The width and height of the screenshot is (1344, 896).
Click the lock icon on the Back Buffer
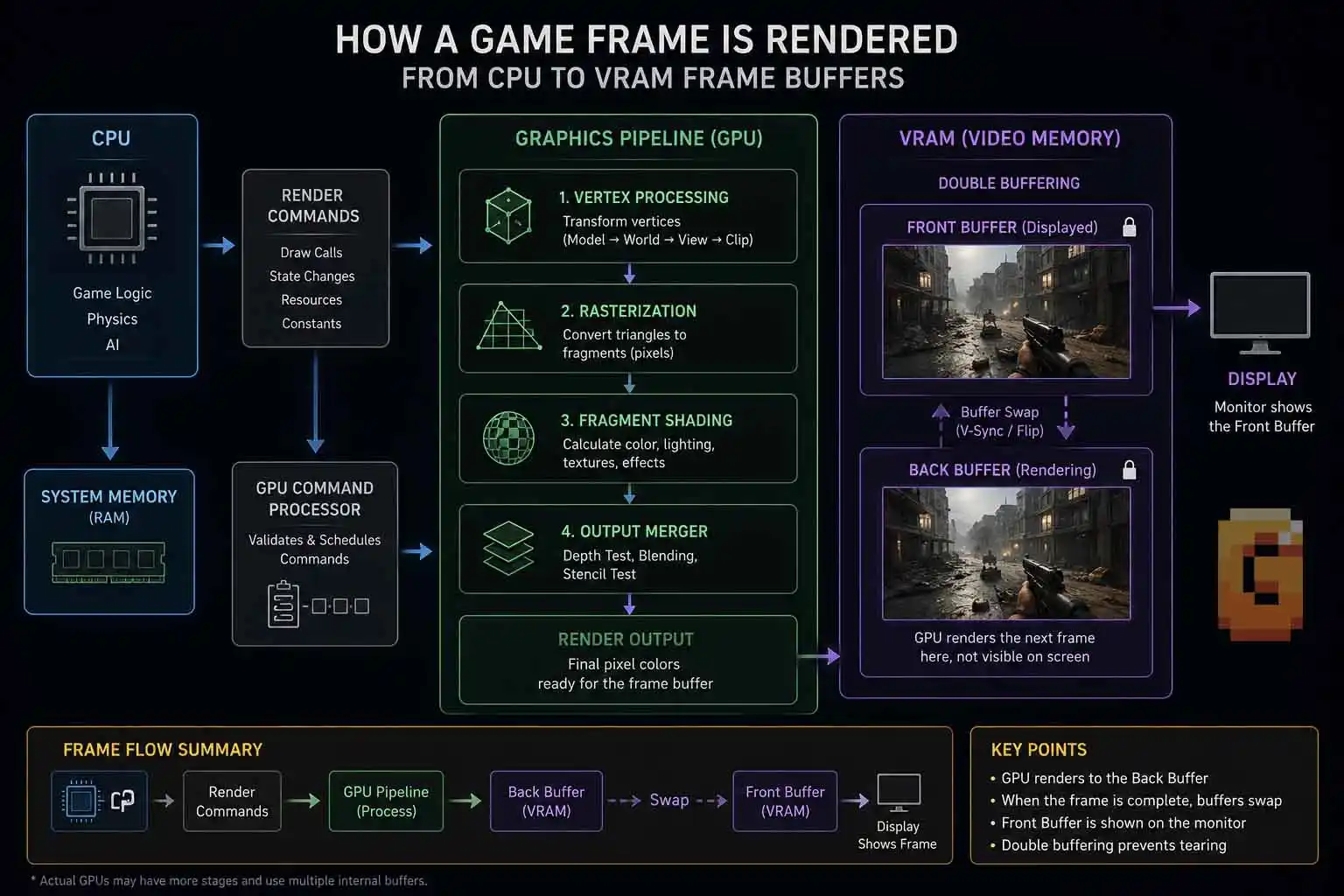1130,470
